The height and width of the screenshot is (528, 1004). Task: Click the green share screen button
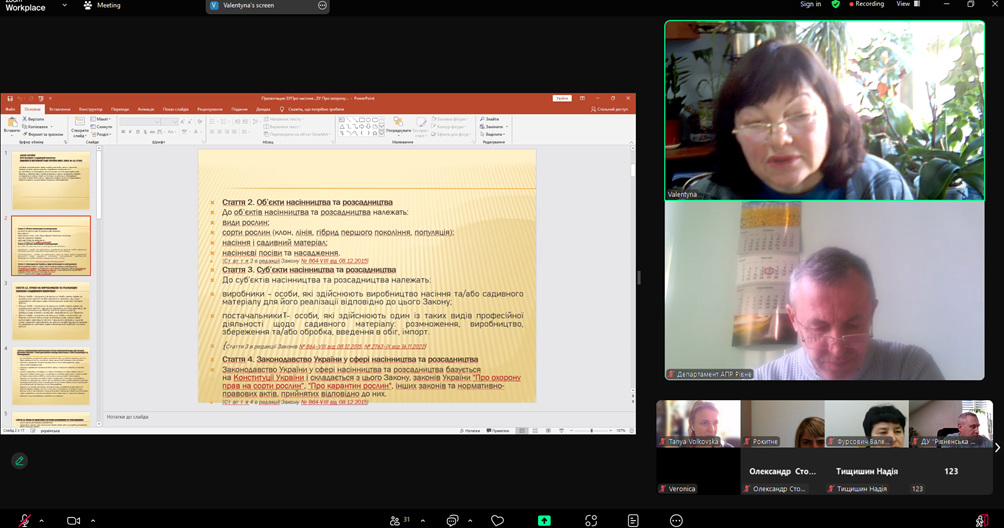544,520
